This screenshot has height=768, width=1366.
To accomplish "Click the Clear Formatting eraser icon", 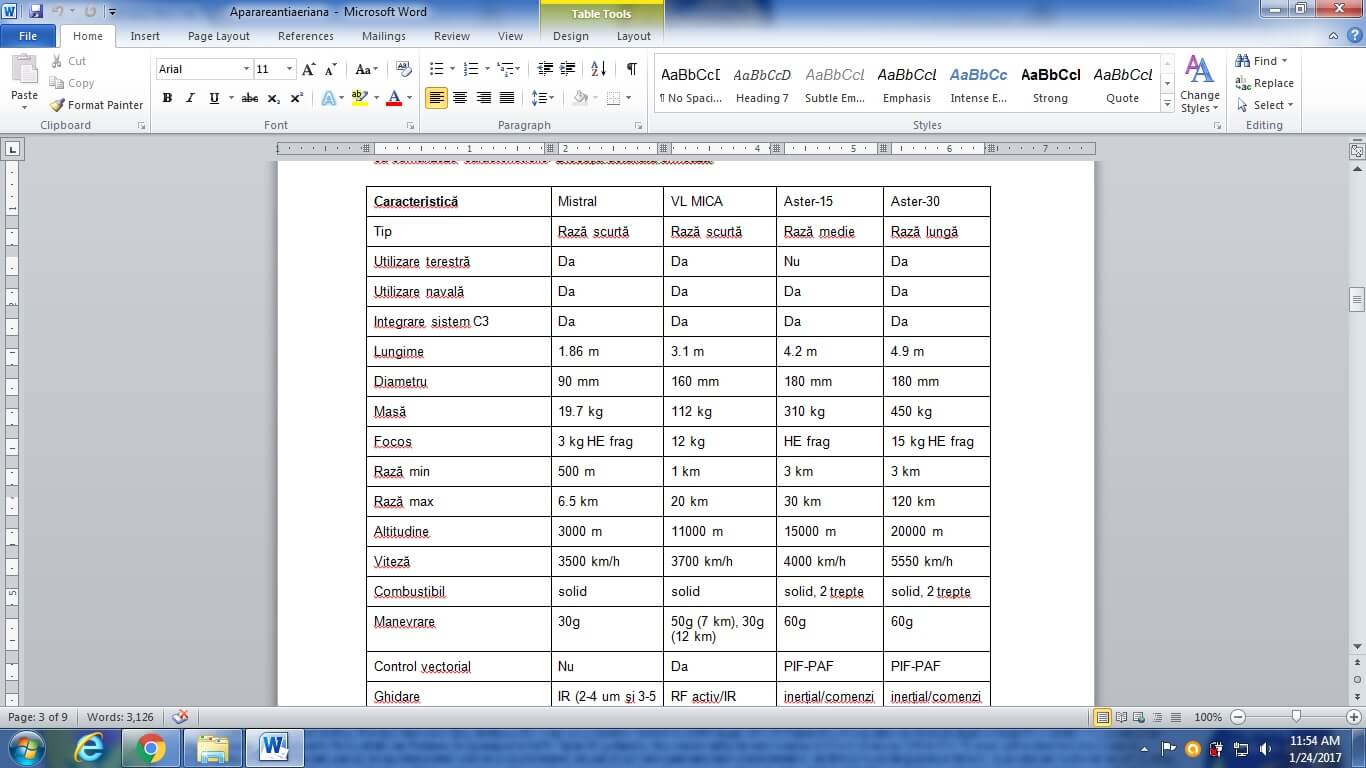I will [404, 69].
